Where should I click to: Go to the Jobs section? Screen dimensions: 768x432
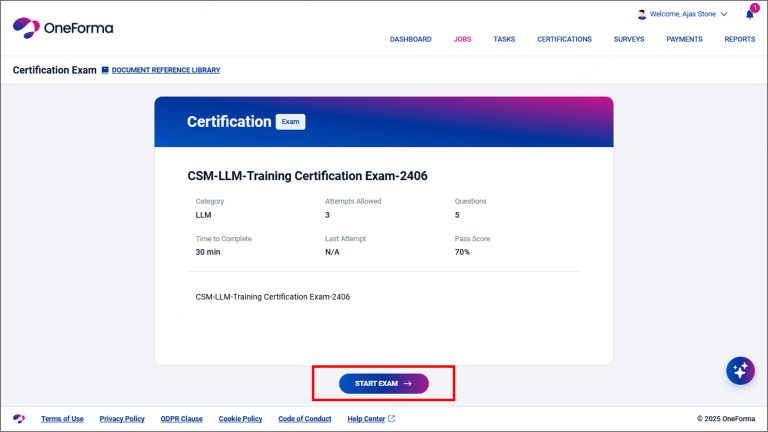[x=462, y=39]
